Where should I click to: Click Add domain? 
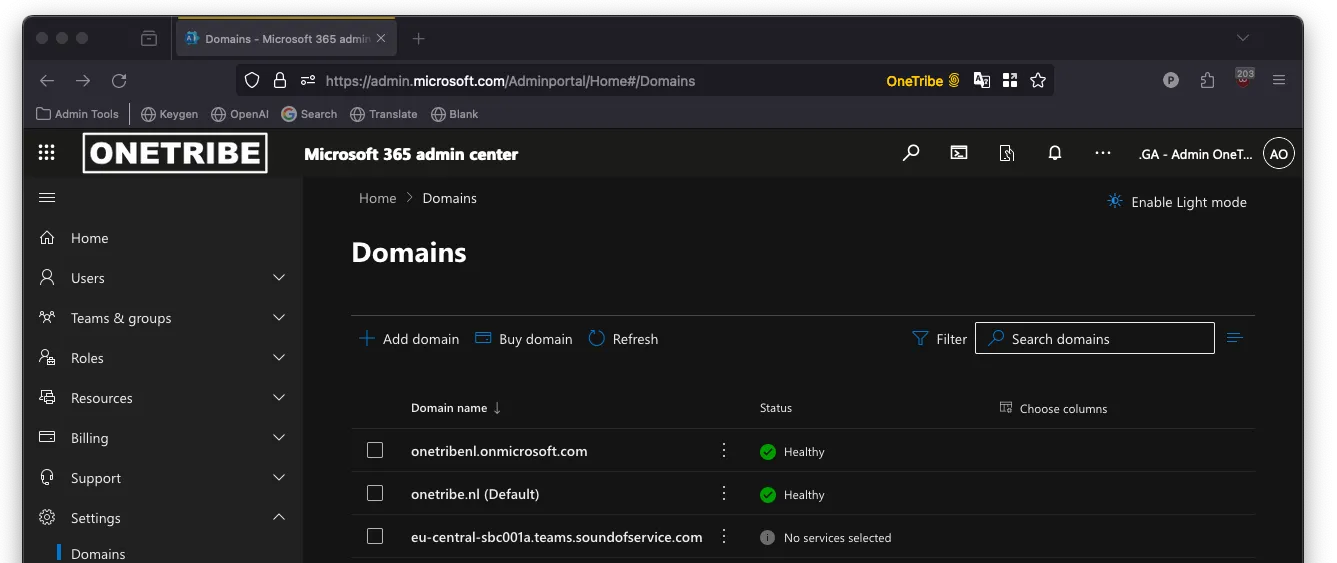click(409, 339)
